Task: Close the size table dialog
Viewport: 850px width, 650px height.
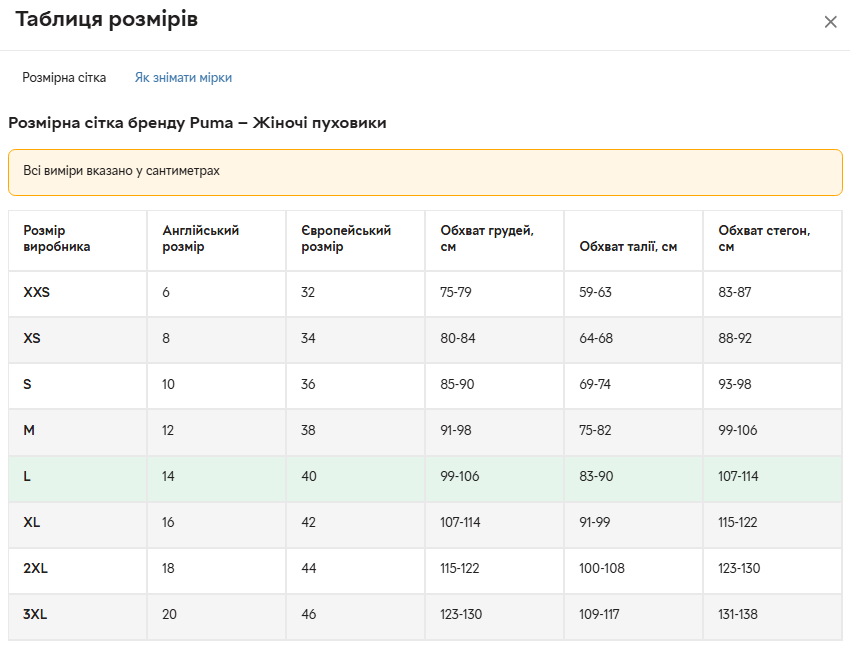Action: [x=830, y=22]
